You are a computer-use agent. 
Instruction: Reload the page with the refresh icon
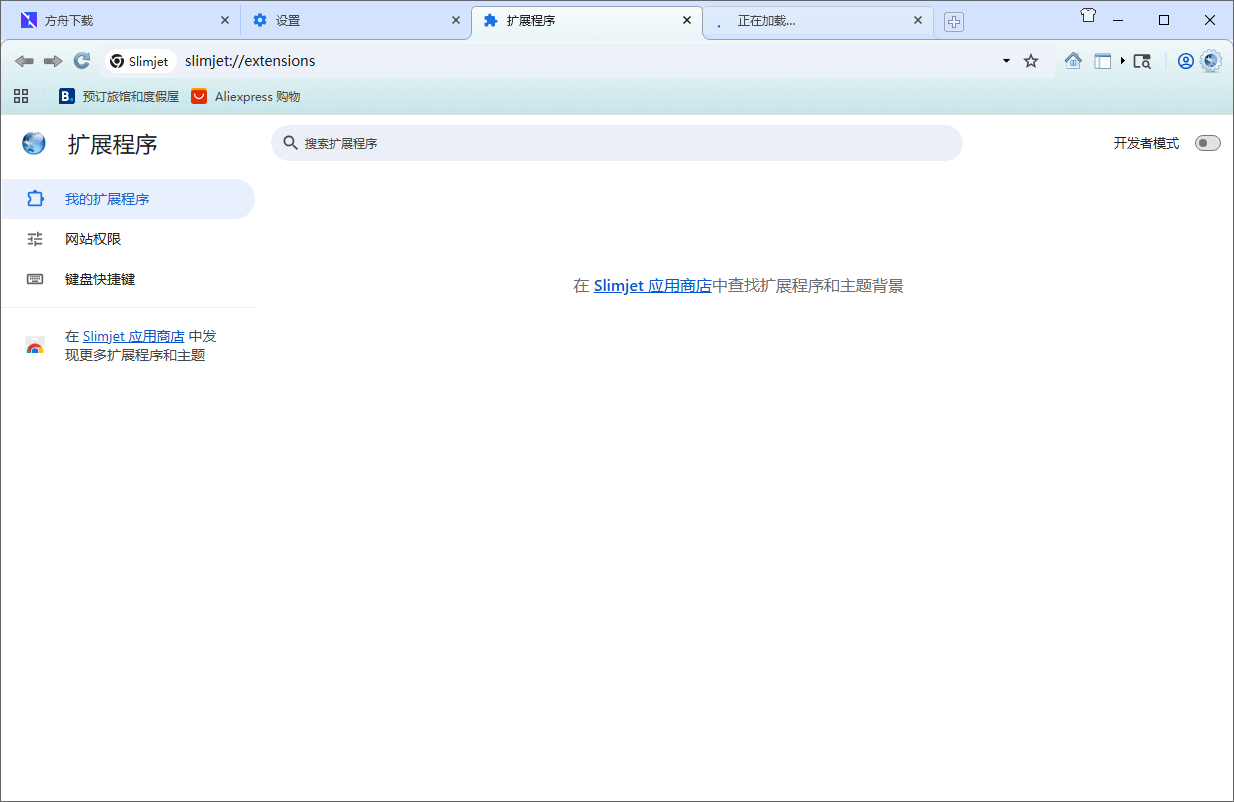(82, 61)
